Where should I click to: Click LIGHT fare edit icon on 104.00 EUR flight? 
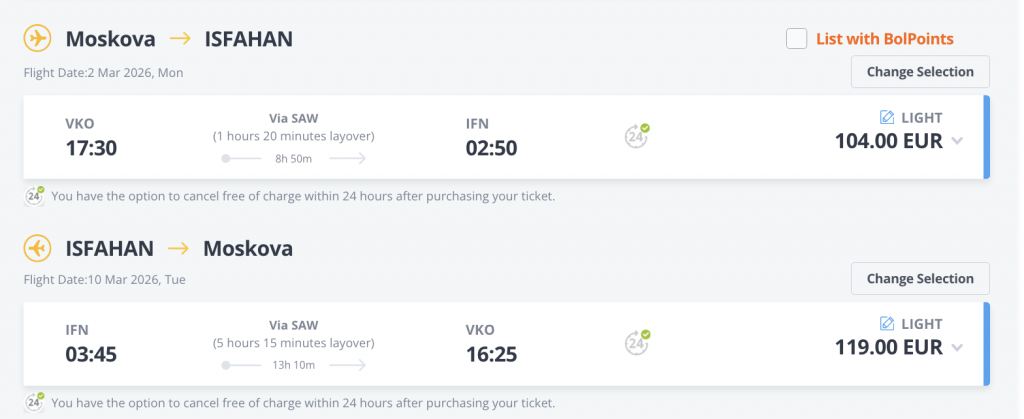point(887,117)
